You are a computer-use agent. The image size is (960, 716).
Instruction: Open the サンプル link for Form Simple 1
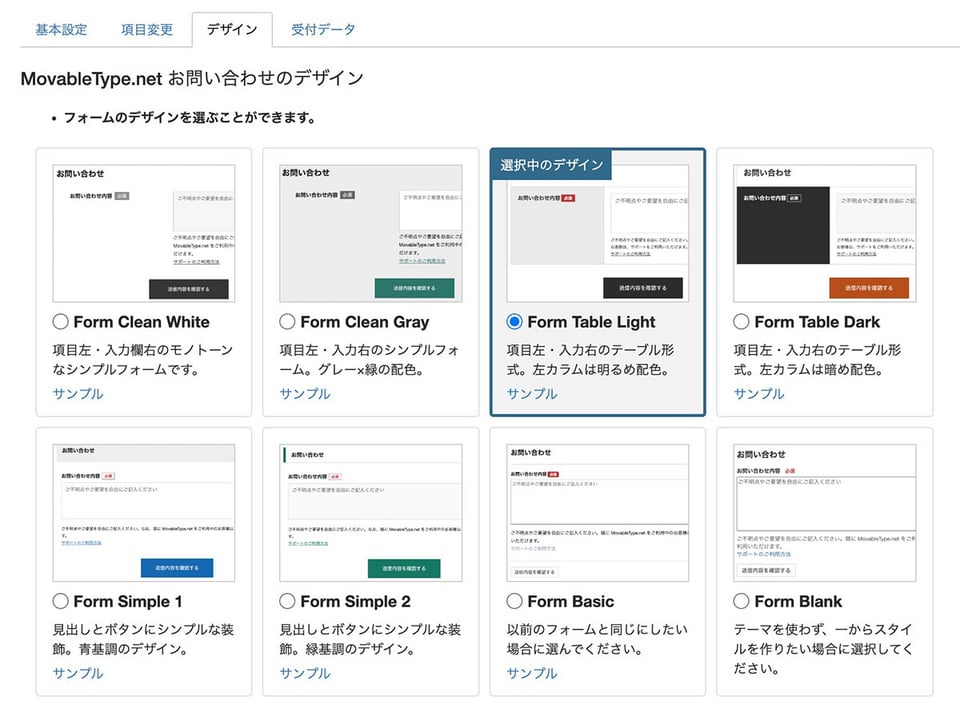point(78,673)
